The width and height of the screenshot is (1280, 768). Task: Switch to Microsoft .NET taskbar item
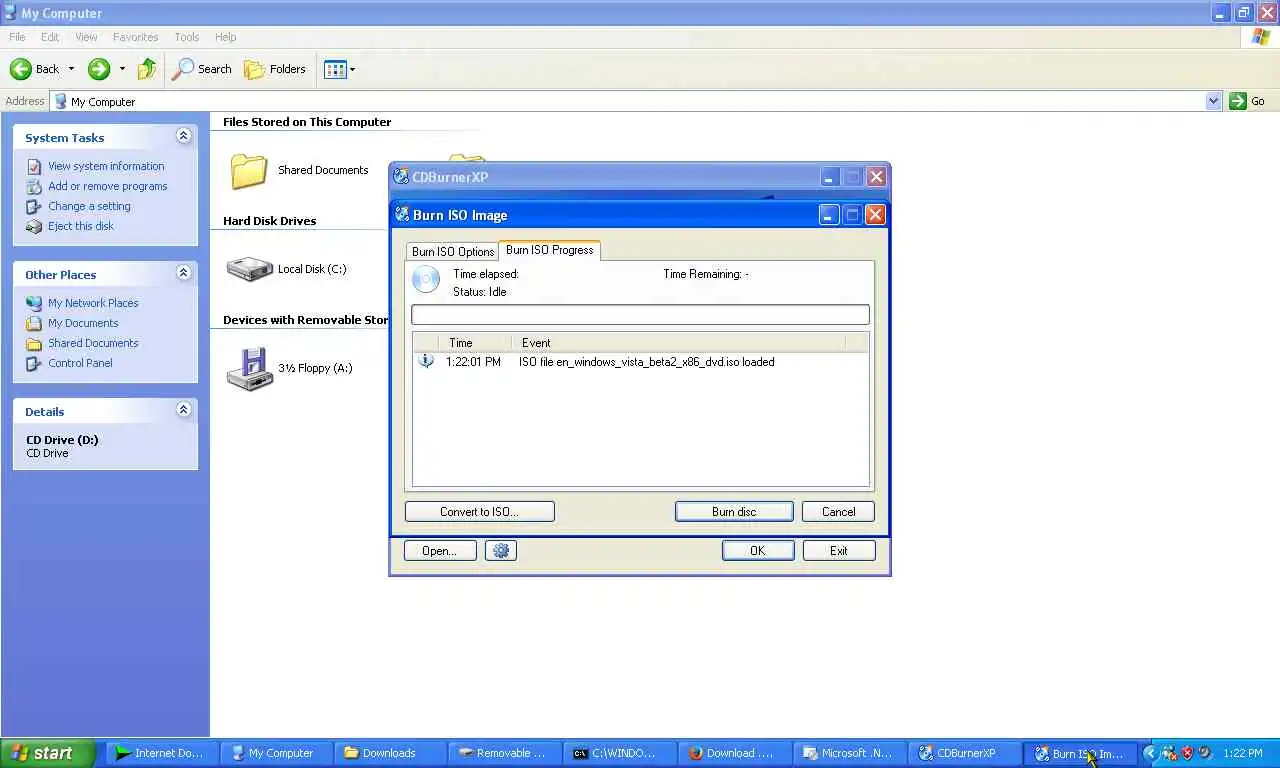point(848,753)
